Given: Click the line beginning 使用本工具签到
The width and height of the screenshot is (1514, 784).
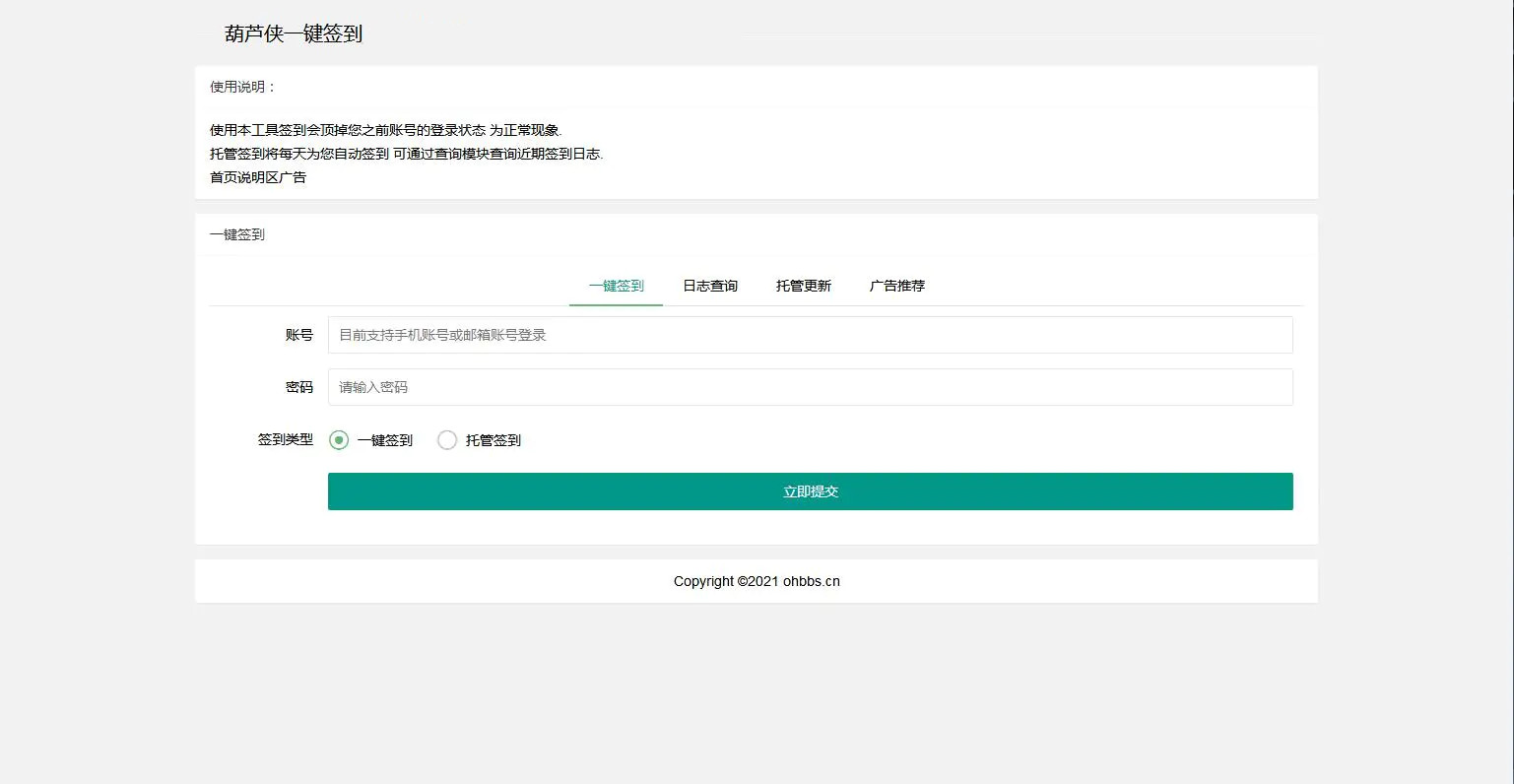Looking at the screenshot, I should tap(385, 130).
